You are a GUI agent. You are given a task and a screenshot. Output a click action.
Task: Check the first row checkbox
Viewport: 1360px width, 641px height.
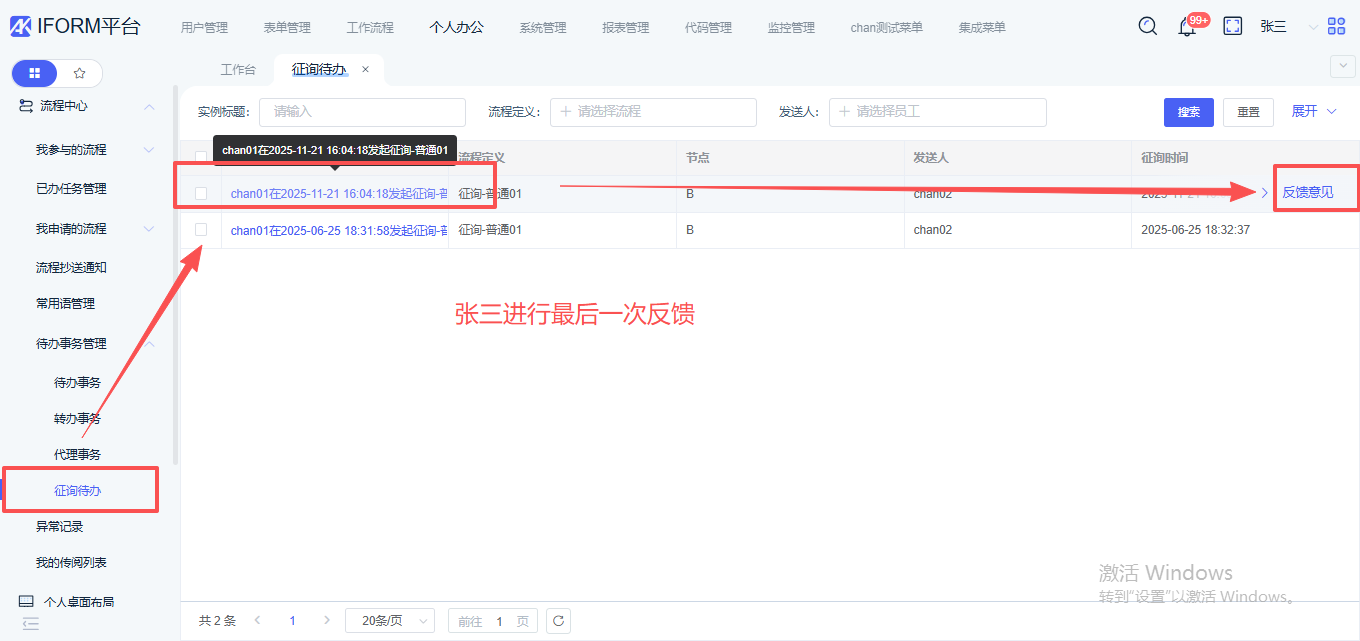tap(201, 193)
